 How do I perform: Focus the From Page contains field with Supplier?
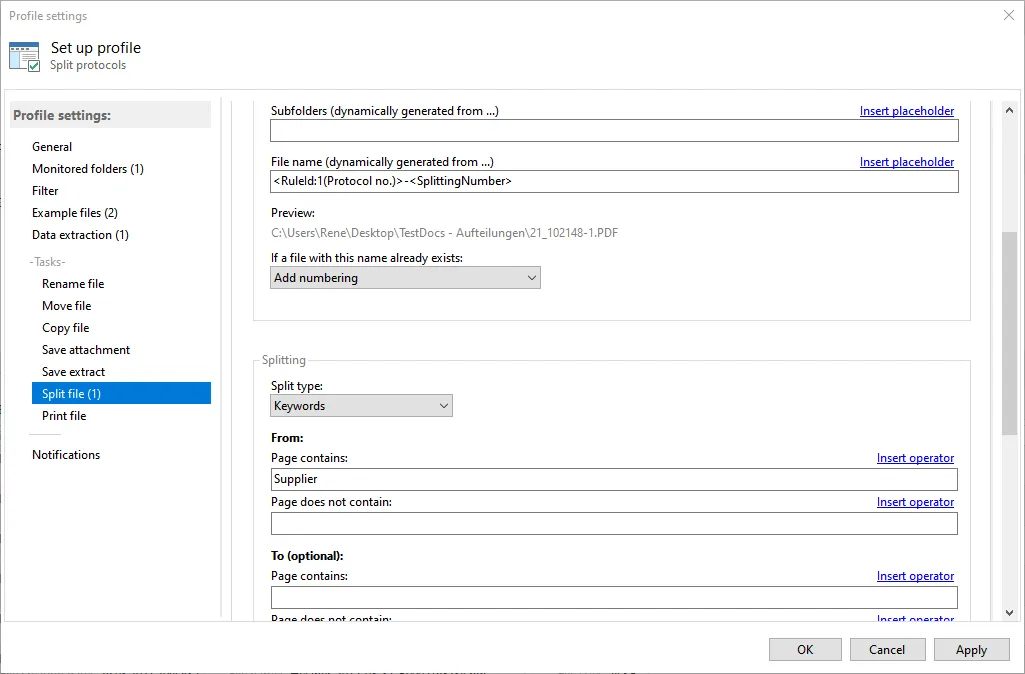(614, 479)
